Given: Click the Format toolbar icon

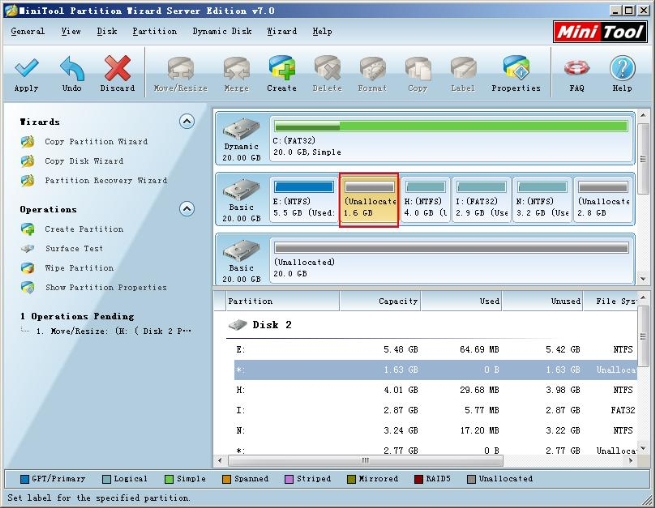Looking at the screenshot, I should coord(372,69).
